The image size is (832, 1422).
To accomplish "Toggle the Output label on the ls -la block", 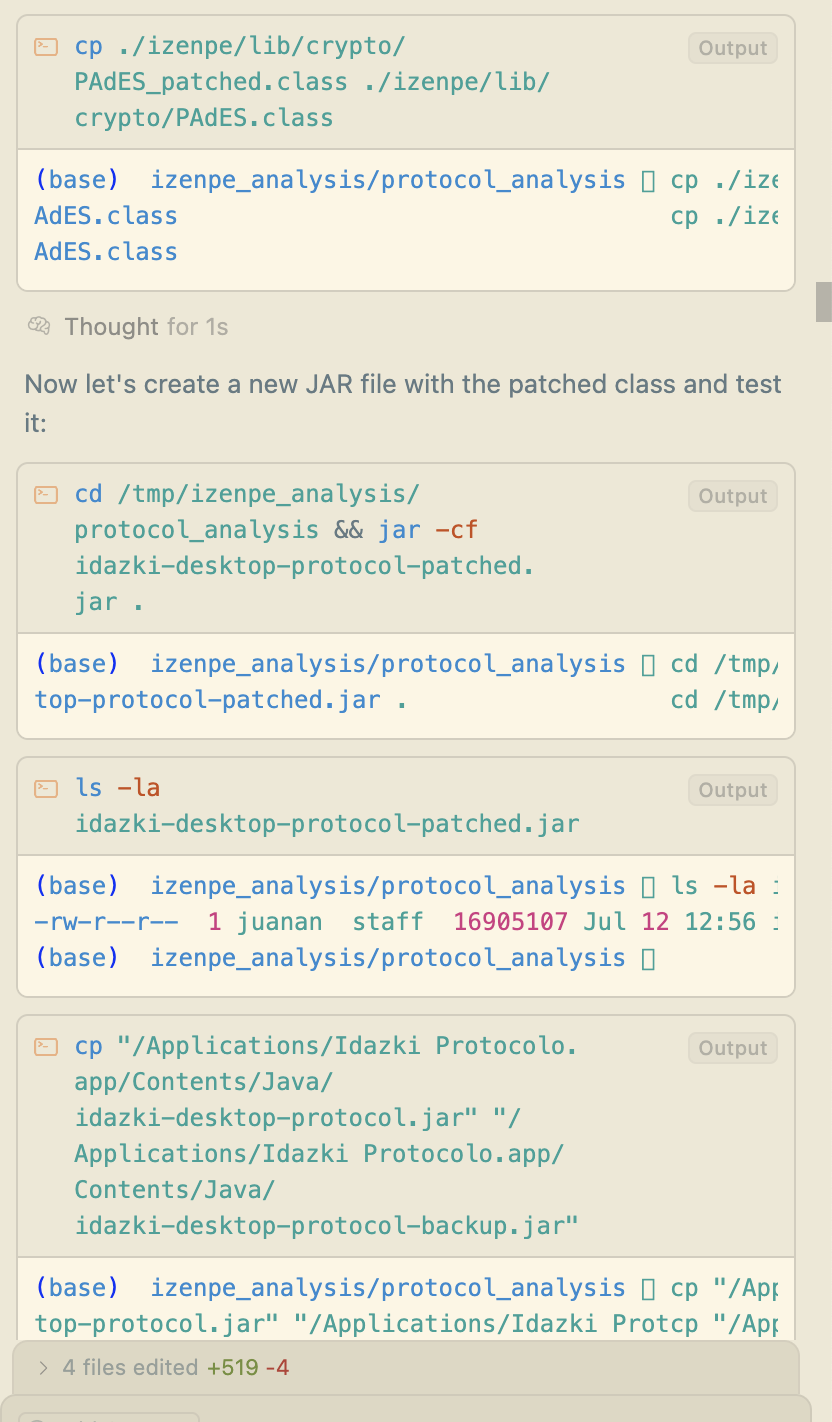I will click(x=732, y=789).
